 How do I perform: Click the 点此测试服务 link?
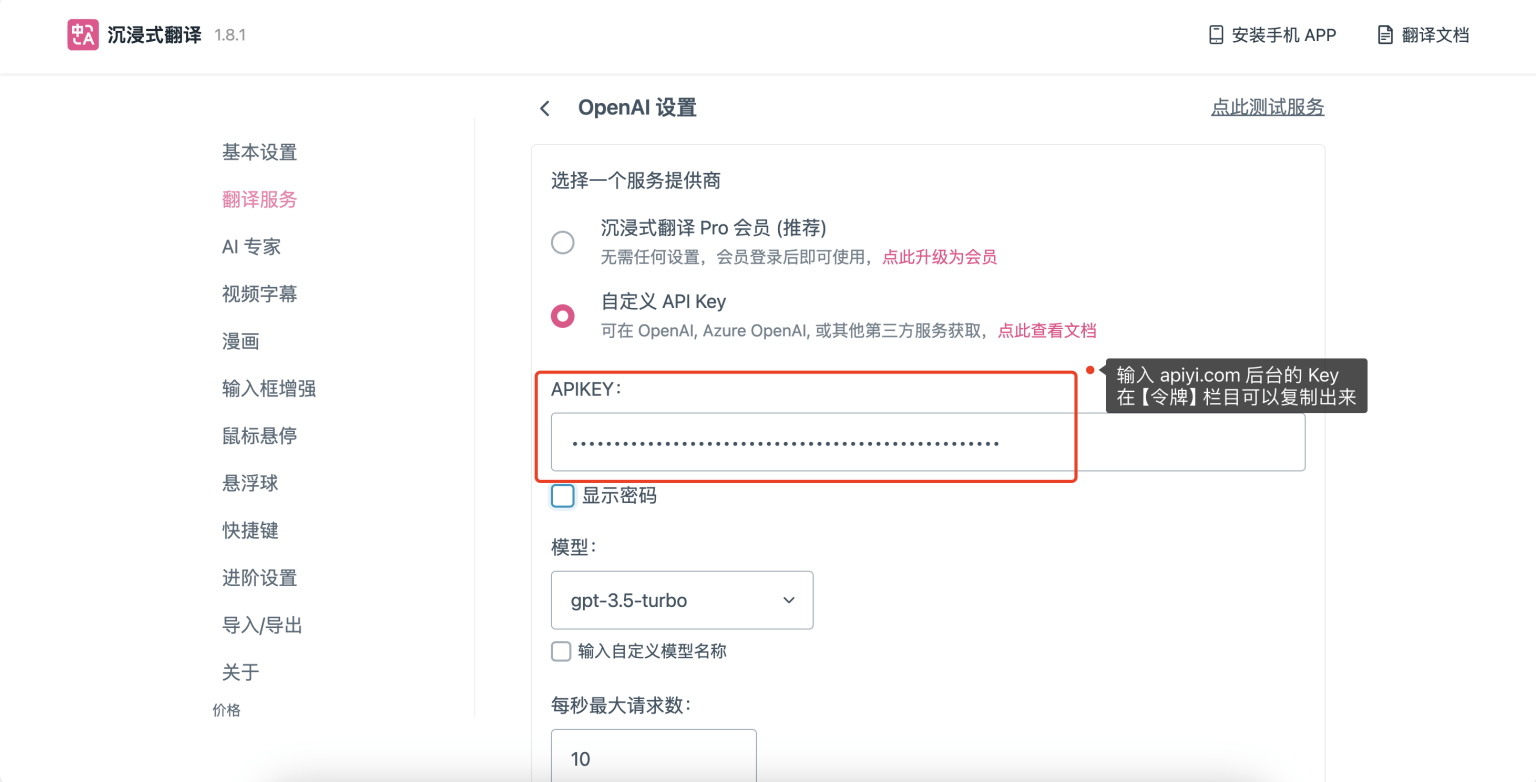(1267, 107)
